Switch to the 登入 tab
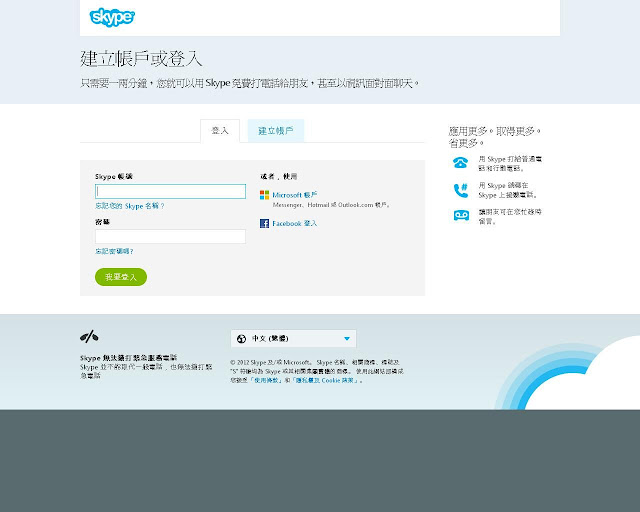 pyautogui.click(x=220, y=131)
